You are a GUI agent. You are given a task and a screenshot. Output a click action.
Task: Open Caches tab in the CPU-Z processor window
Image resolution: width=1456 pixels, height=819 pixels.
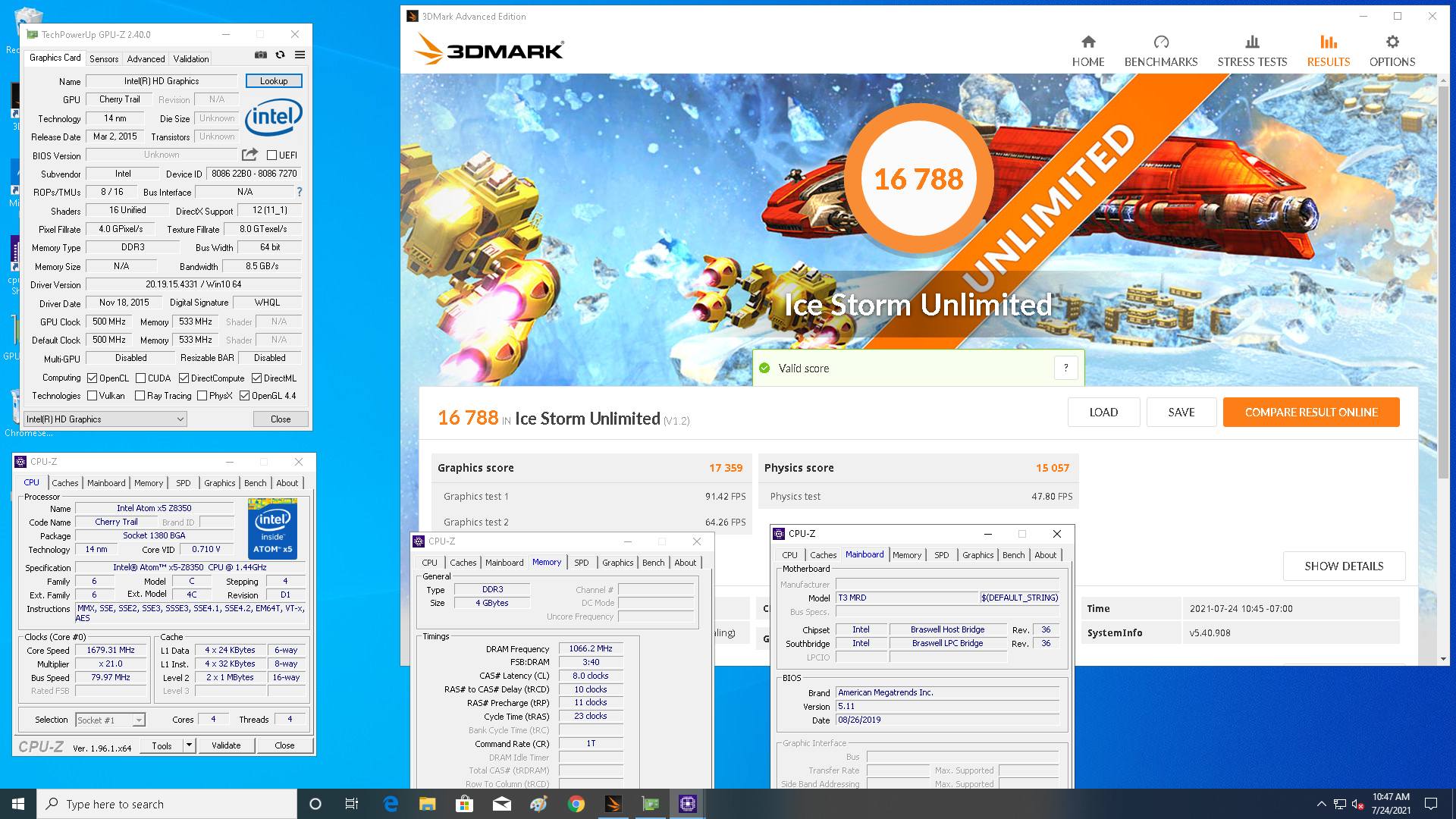[x=65, y=483]
